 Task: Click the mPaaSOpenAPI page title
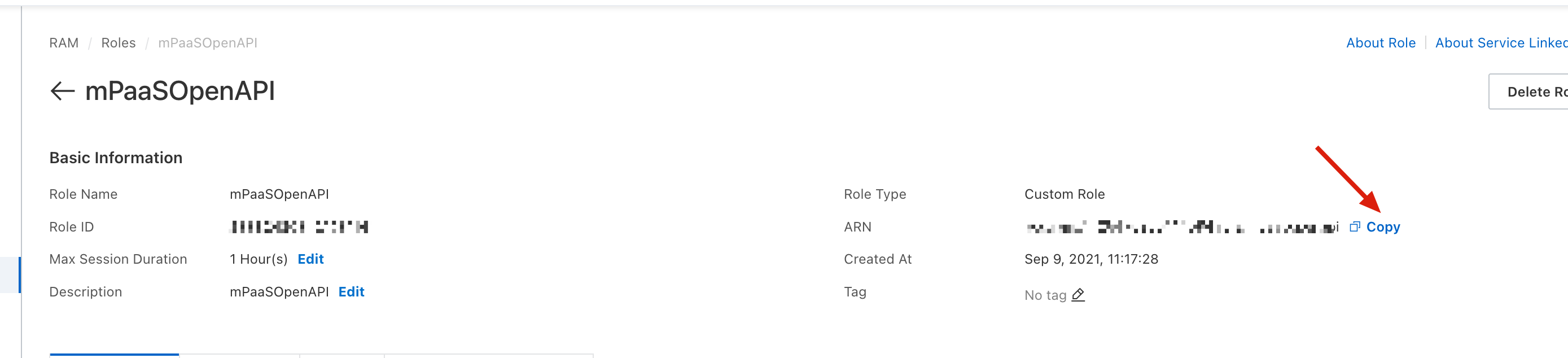(x=180, y=91)
